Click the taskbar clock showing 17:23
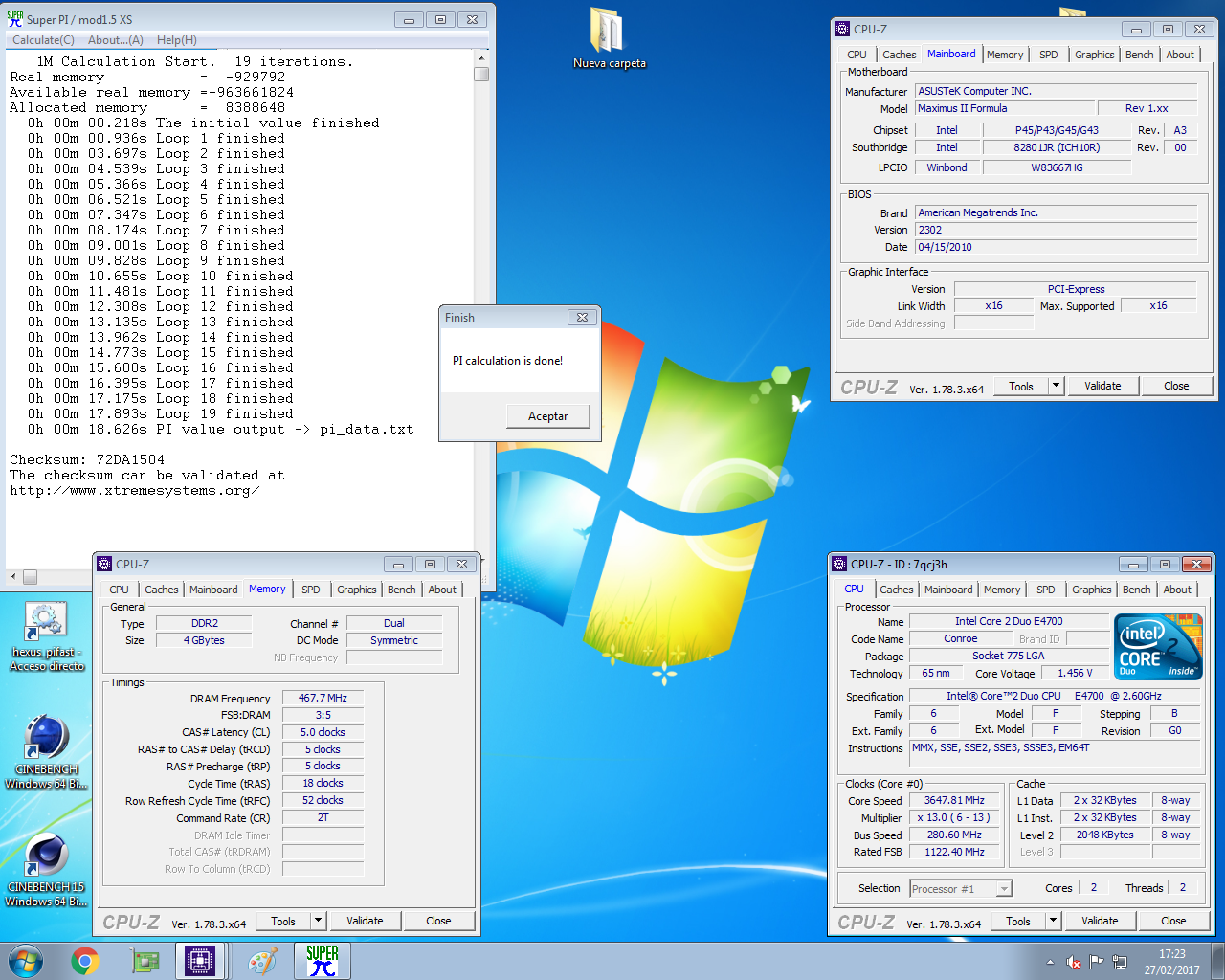Image resolution: width=1225 pixels, height=980 pixels. click(1171, 962)
